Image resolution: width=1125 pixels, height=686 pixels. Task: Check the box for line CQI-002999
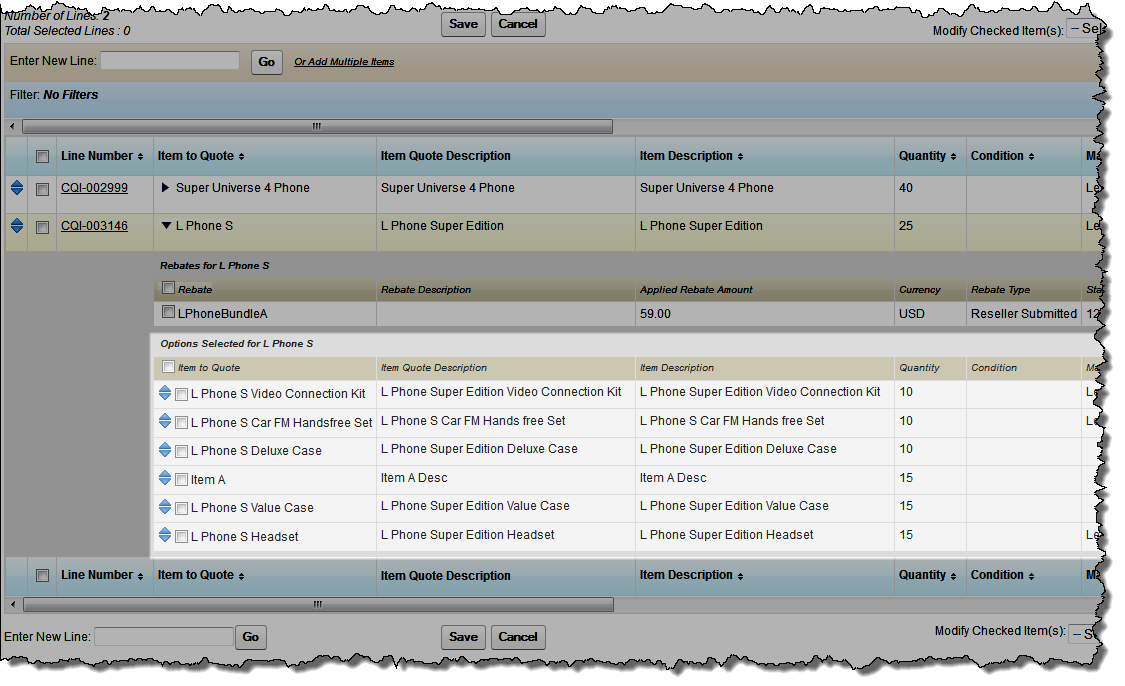[x=42, y=189]
